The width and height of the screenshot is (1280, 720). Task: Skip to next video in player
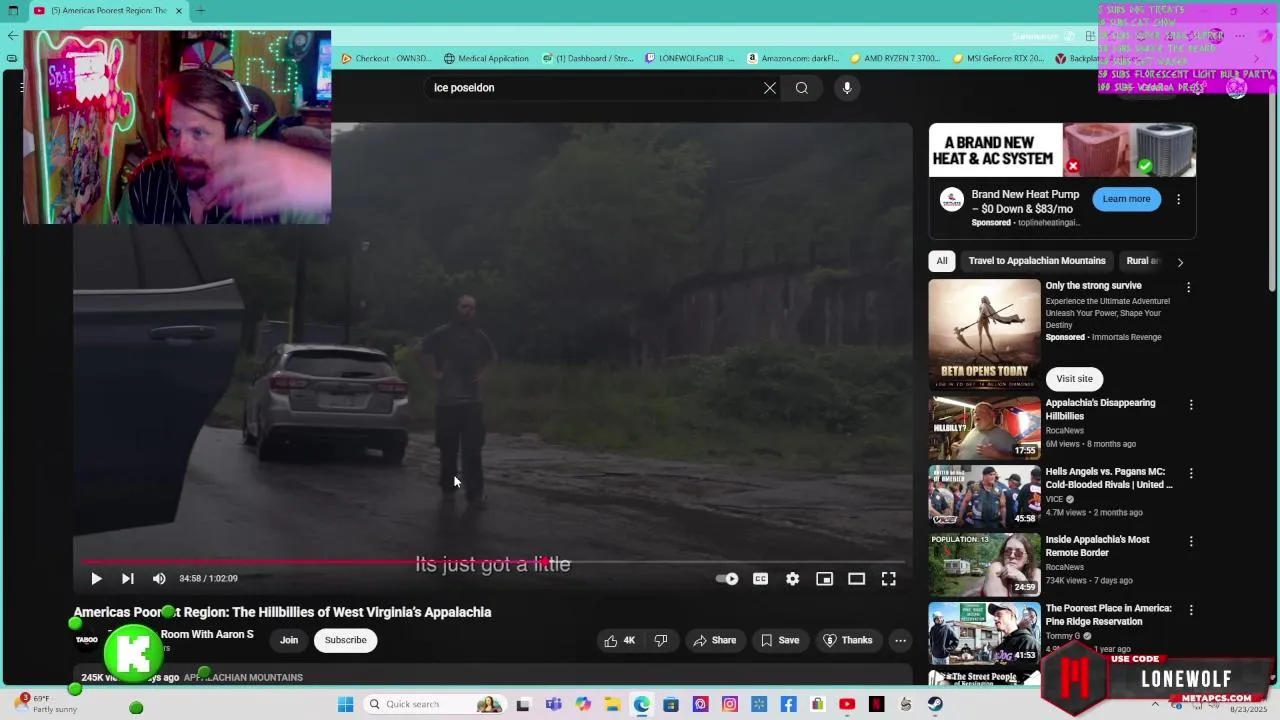(x=128, y=579)
